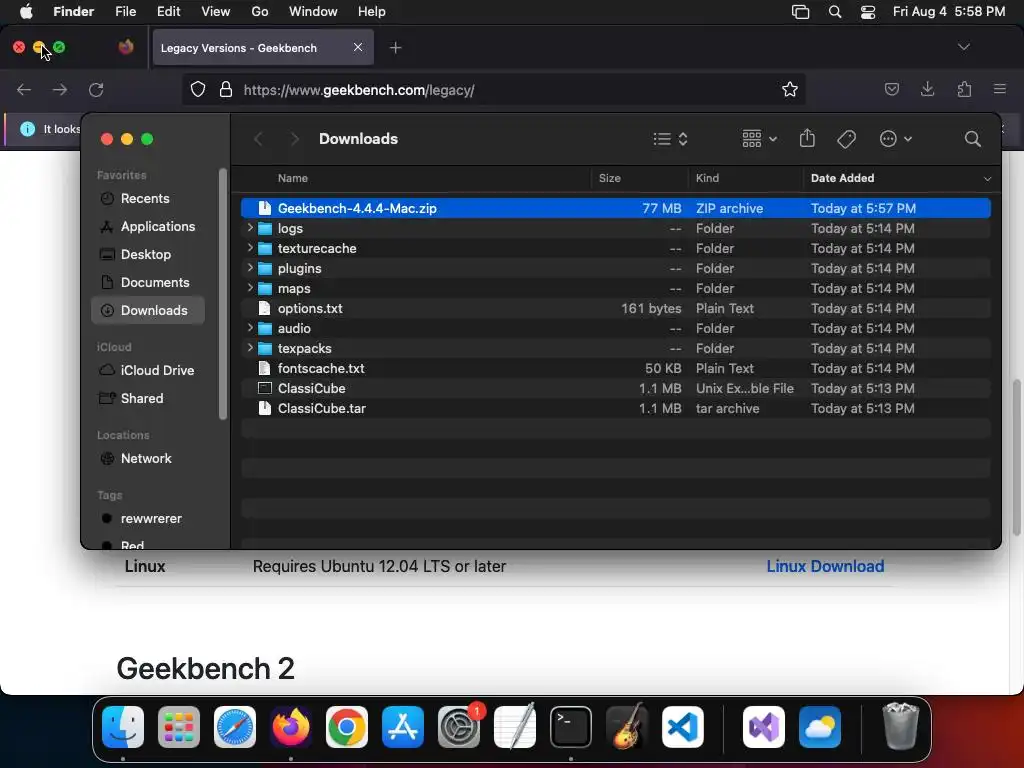Viewport: 1024px width, 768px height.
Task: Click the site padlock icon
Action: [226, 89]
